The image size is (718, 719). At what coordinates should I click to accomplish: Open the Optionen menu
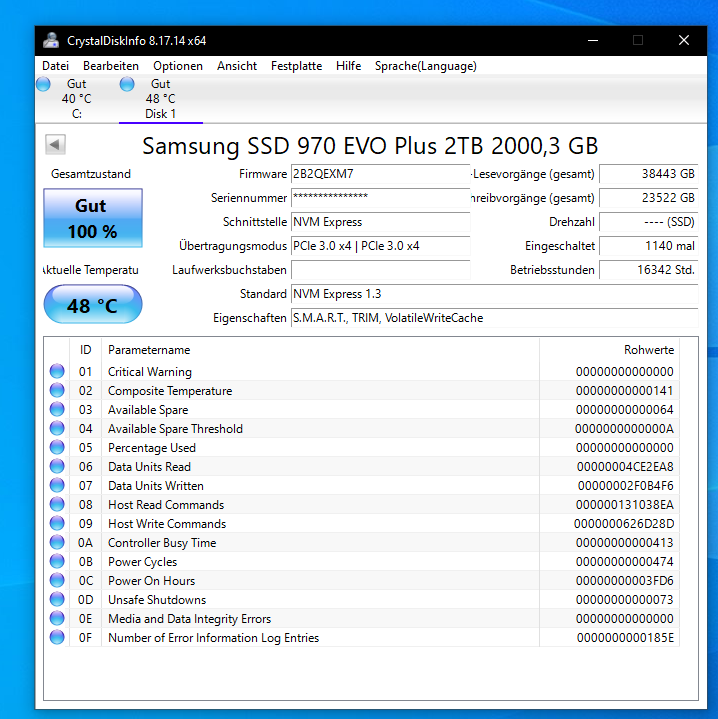pyautogui.click(x=178, y=66)
